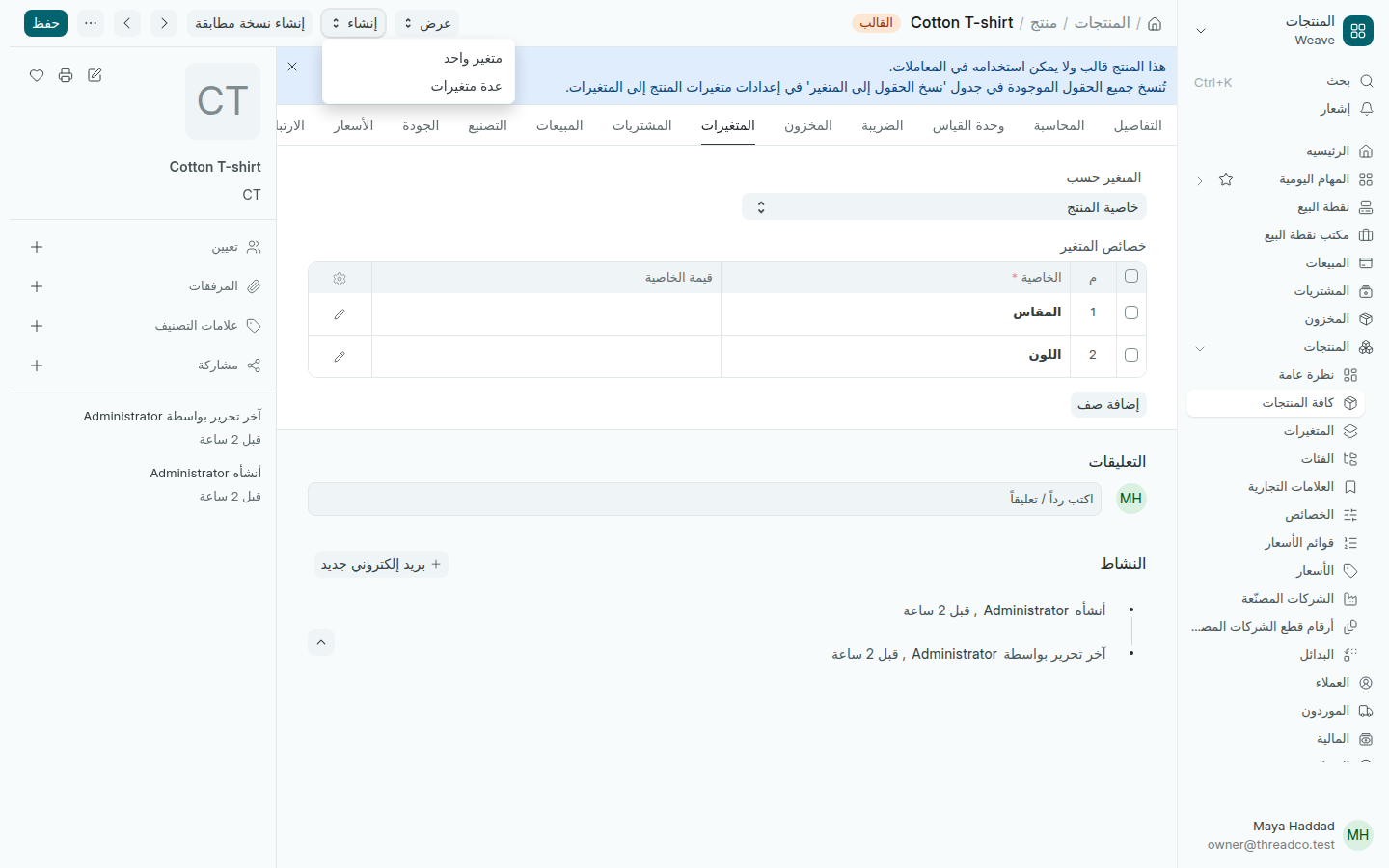Select عدة متغيرات from the menu
The width and height of the screenshot is (1389, 868).
[419, 86]
